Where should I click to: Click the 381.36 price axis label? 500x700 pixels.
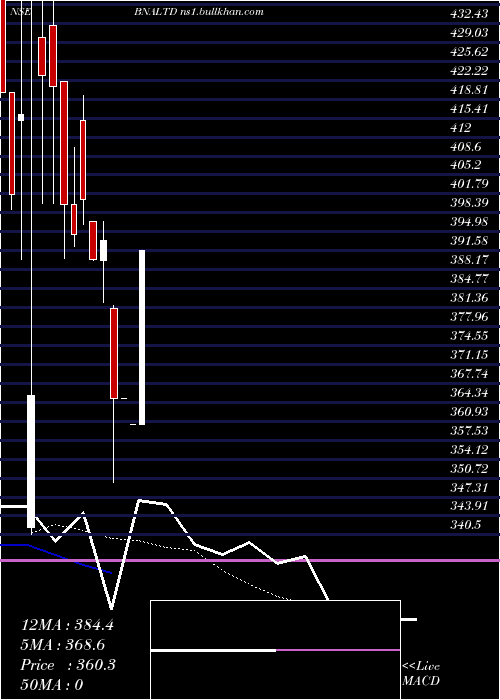469,297
